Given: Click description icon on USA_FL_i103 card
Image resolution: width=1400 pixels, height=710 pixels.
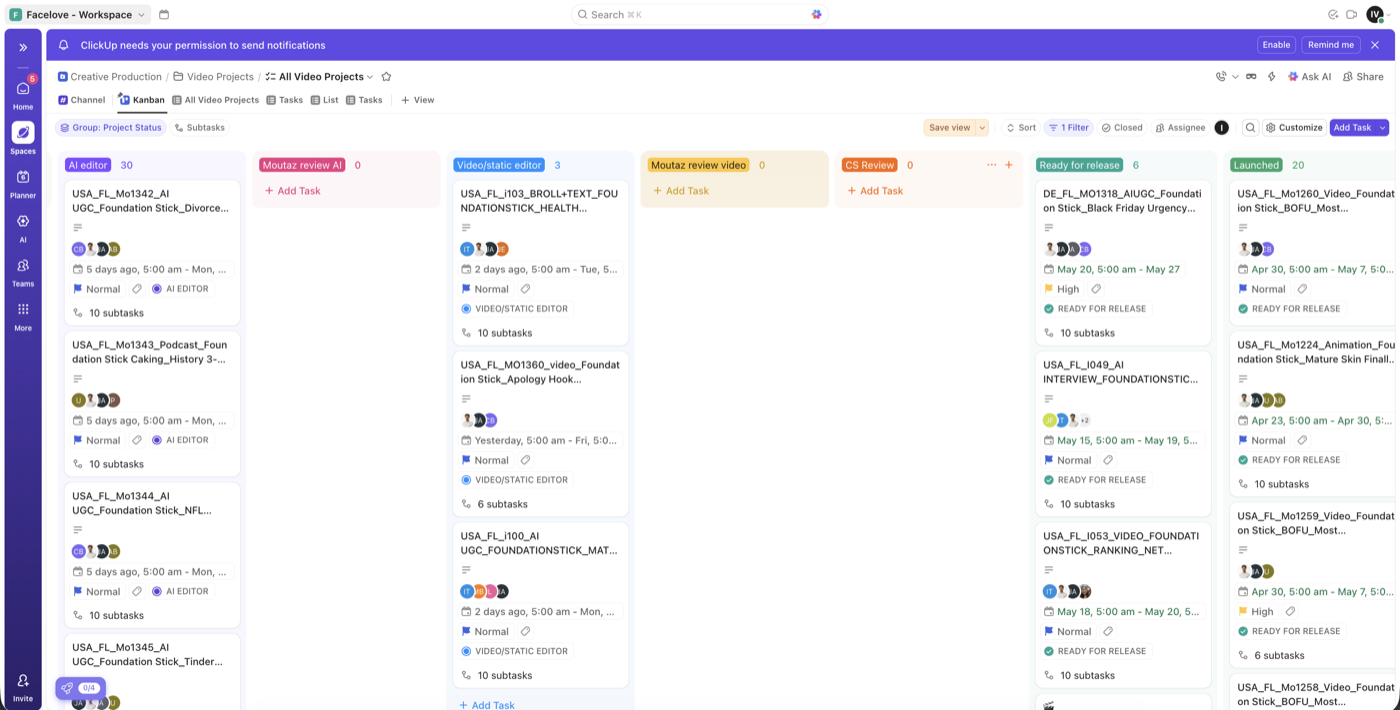Looking at the screenshot, I should click(x=466, y=228).
